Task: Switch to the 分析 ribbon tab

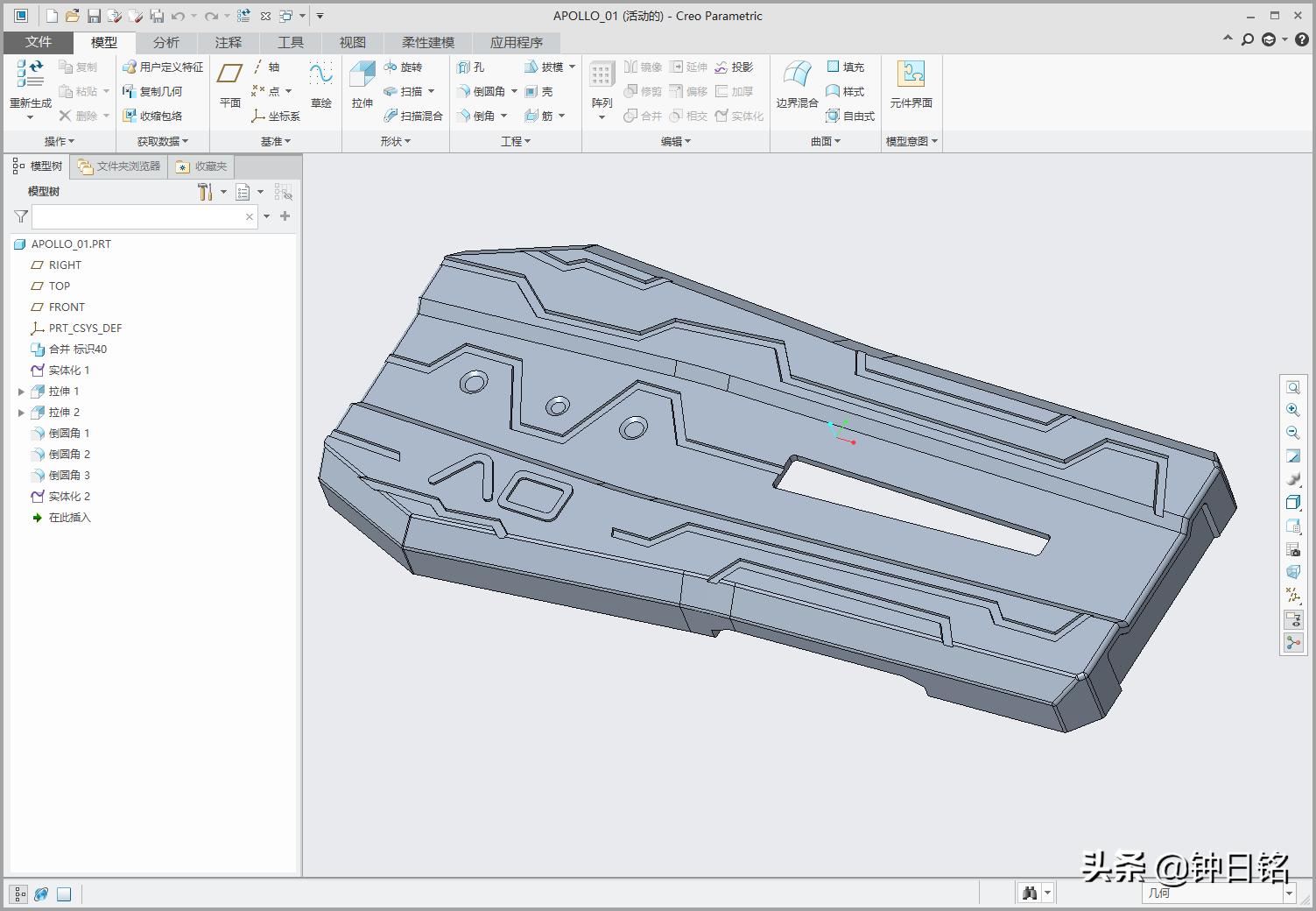Action: [x=165, y=42]
